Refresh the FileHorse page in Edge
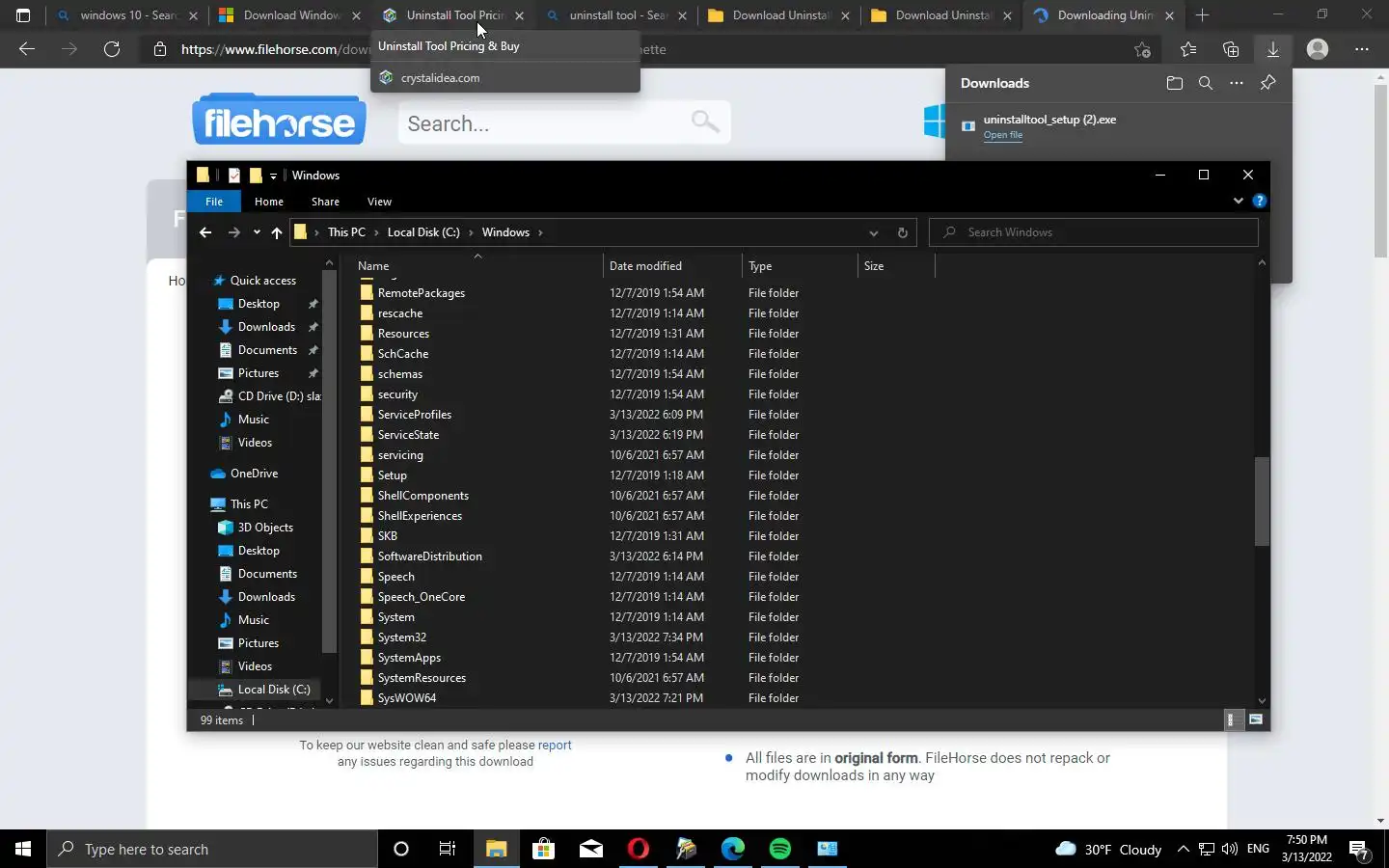The image size is (1389, 868). 112,49
